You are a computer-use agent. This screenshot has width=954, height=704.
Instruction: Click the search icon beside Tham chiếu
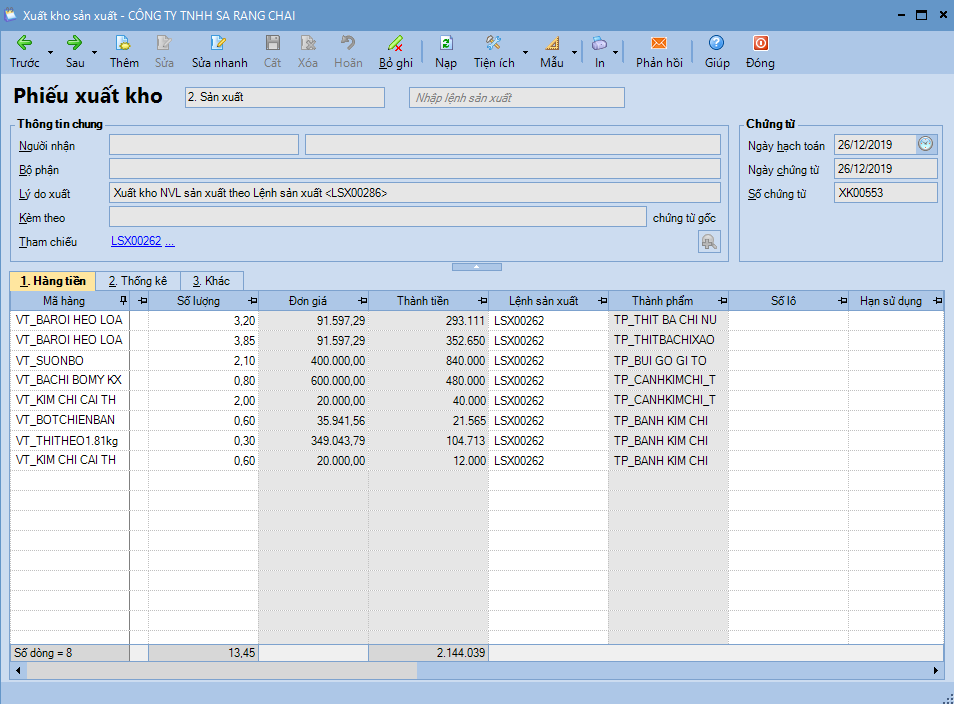708,241
